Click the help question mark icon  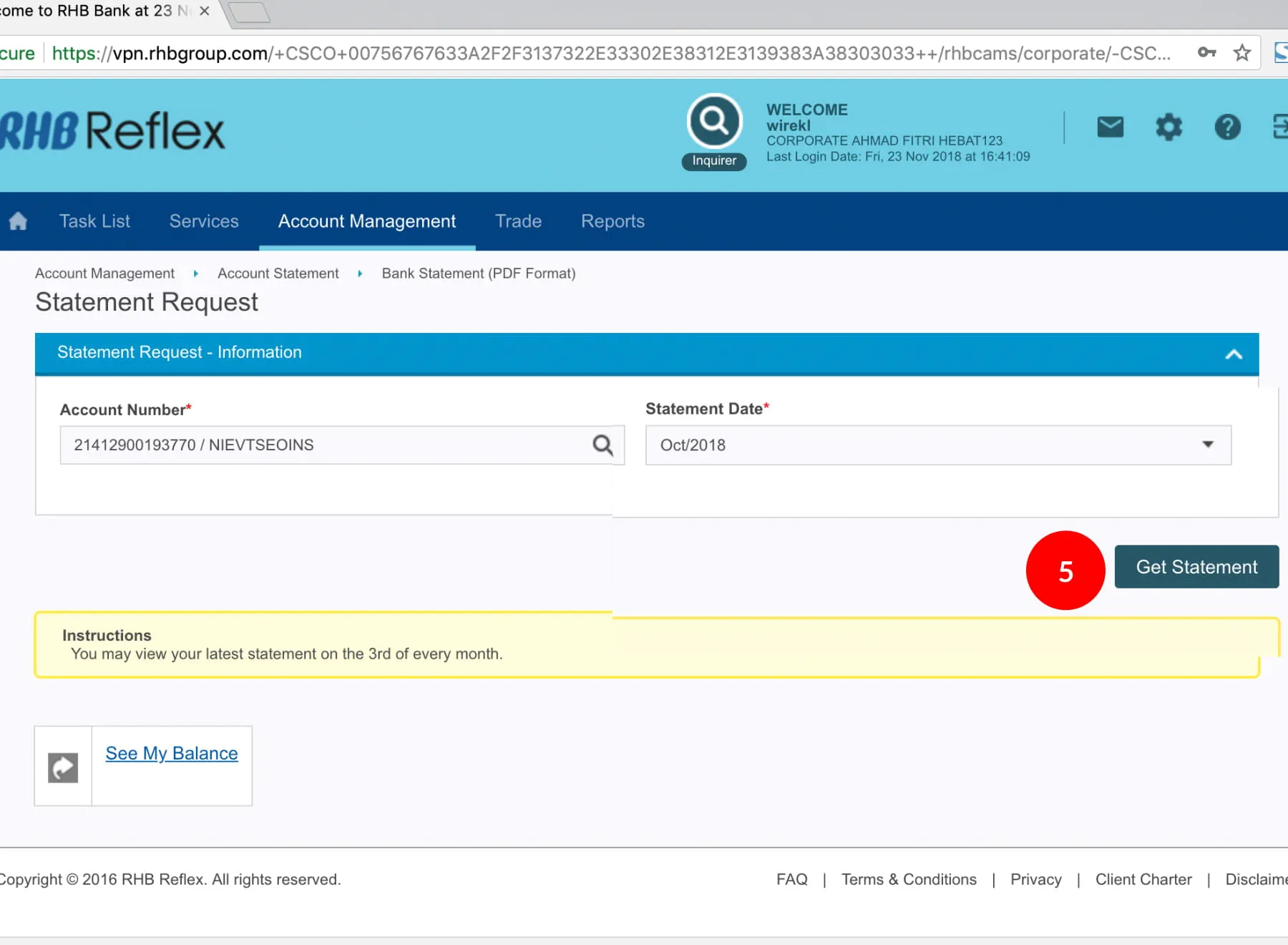pos(1227,127)
